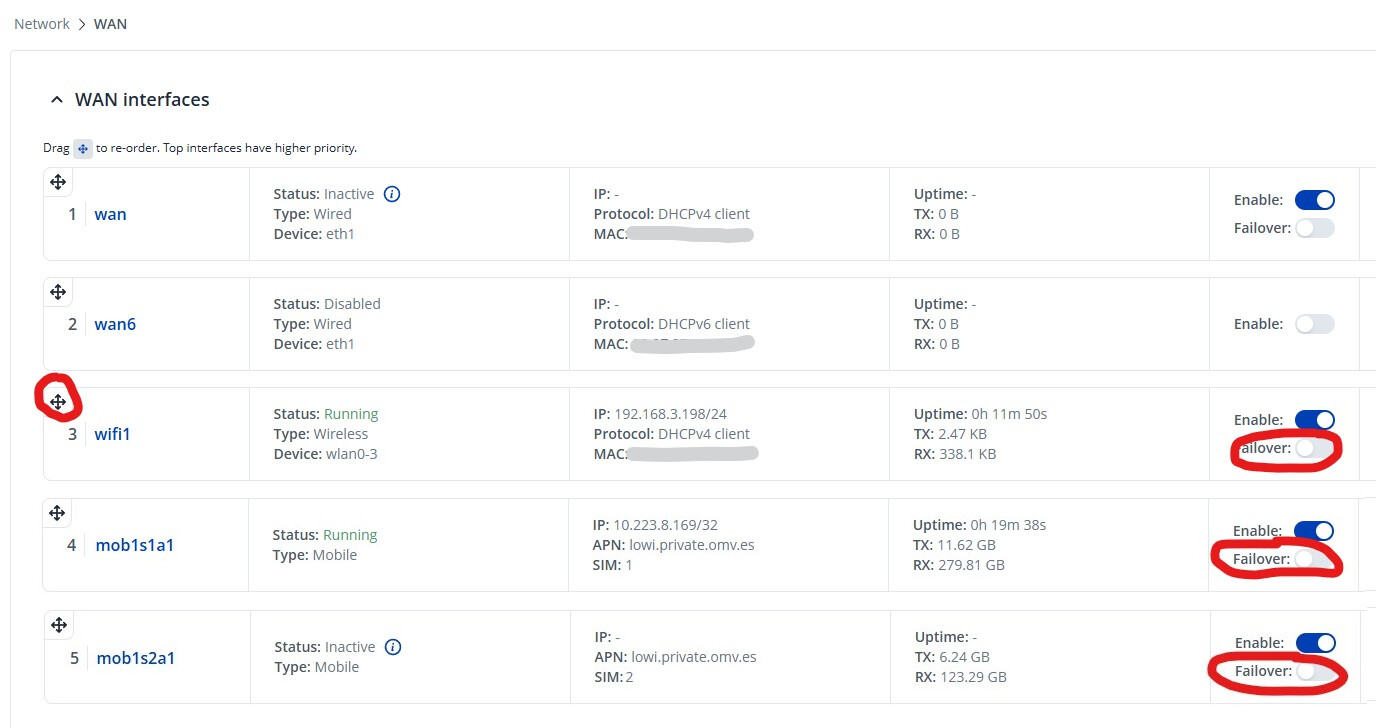Screen dimensions: 1376x728
Task: Click the info icon beside wan Inactive status
Action: [392, 194]
